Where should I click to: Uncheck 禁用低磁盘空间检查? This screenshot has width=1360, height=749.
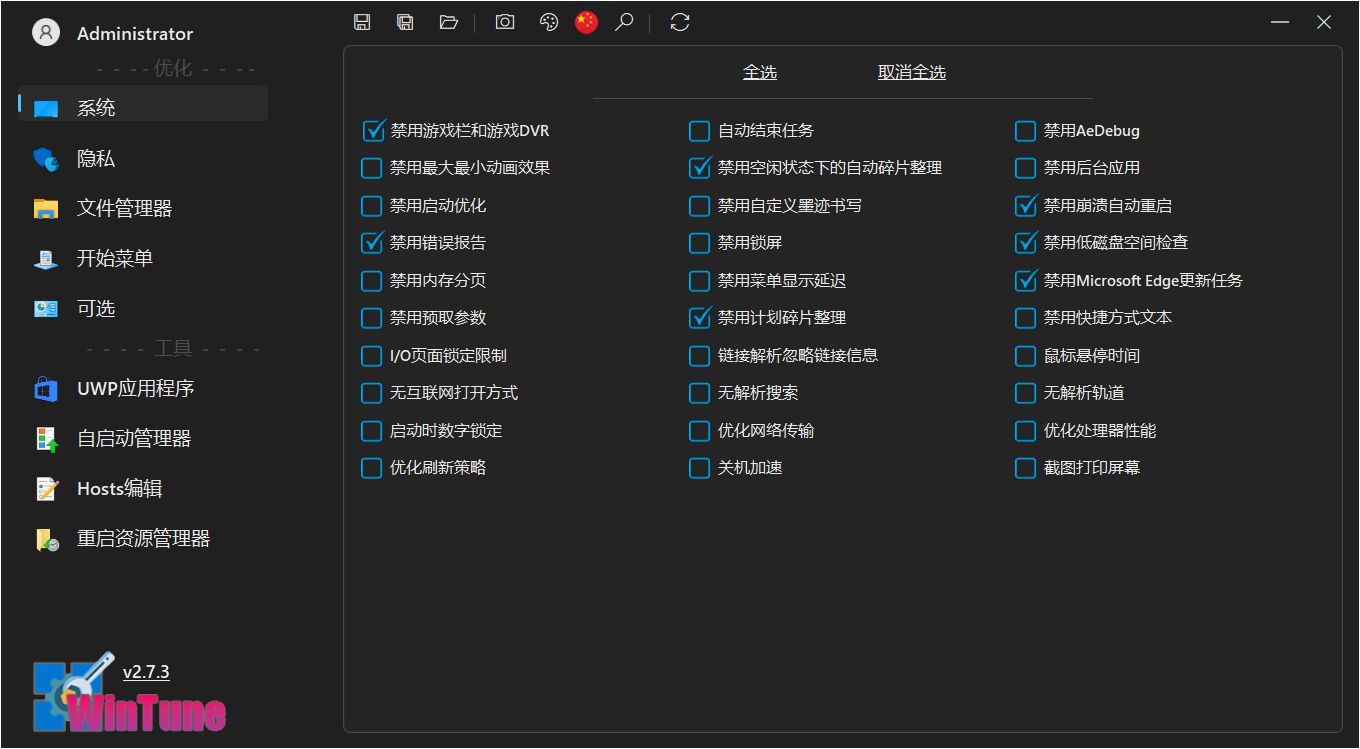[1026, 243]
